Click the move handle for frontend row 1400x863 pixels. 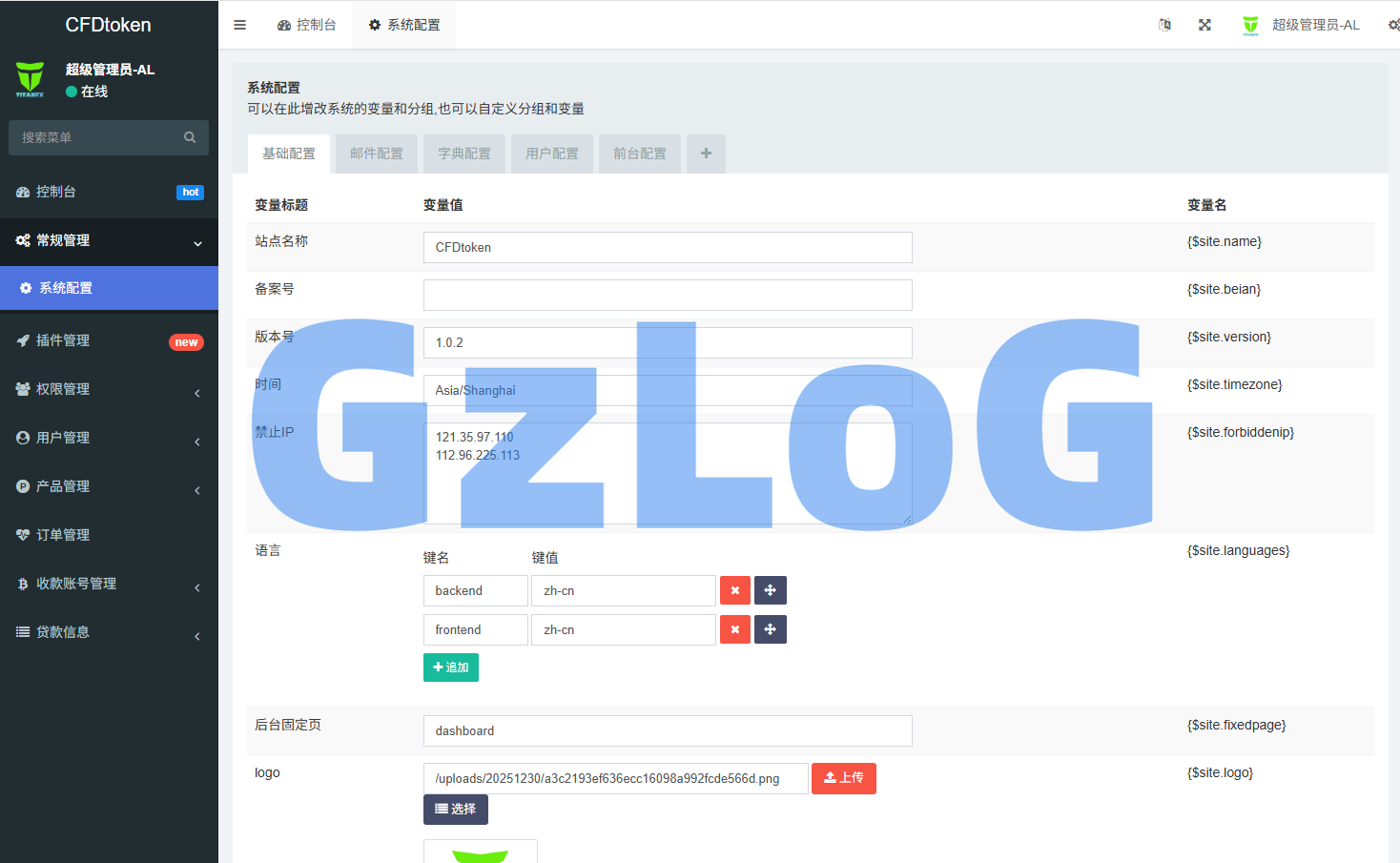point(770,629)
